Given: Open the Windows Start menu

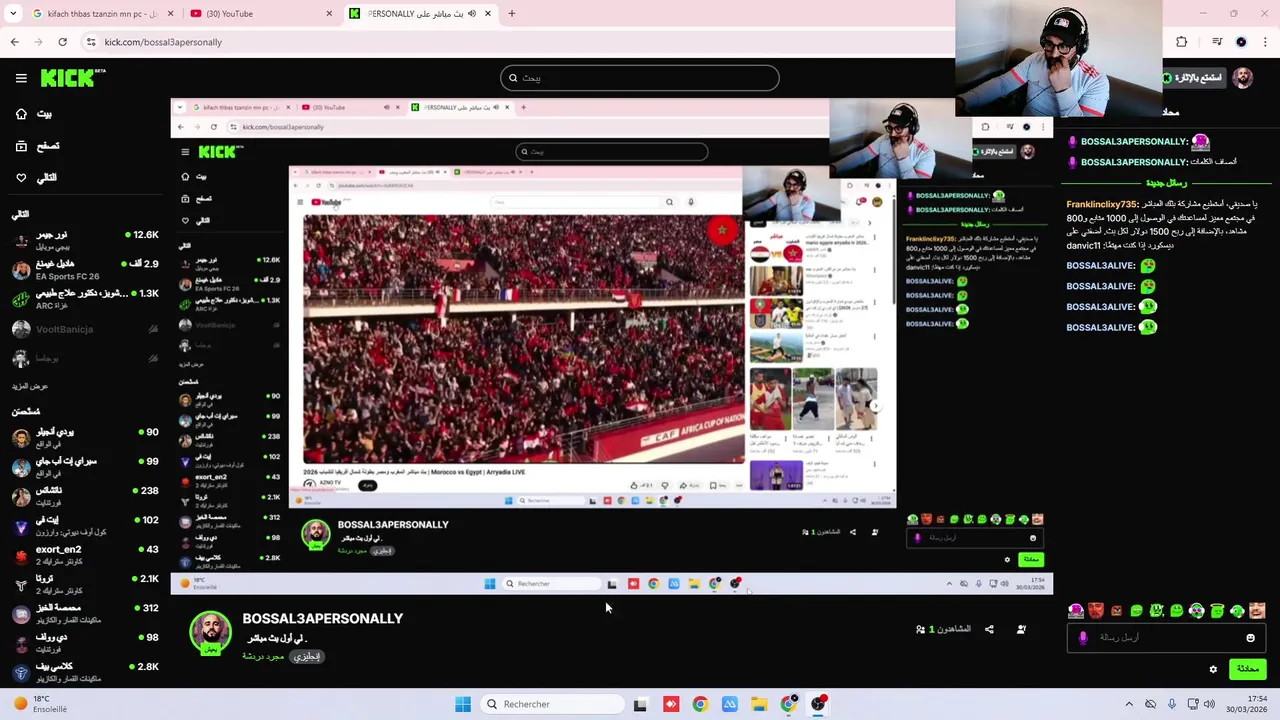Looking at the screenshot, I should (x=463, y=704).
